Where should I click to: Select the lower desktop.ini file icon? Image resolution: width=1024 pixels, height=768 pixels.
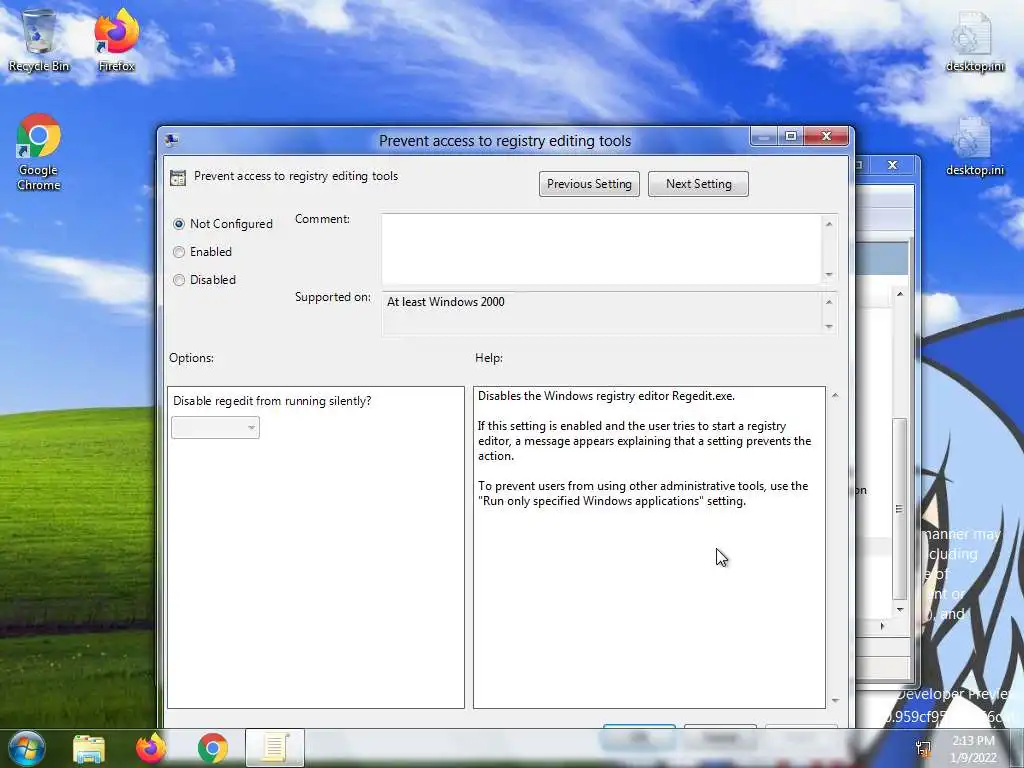tap(974, 146)
